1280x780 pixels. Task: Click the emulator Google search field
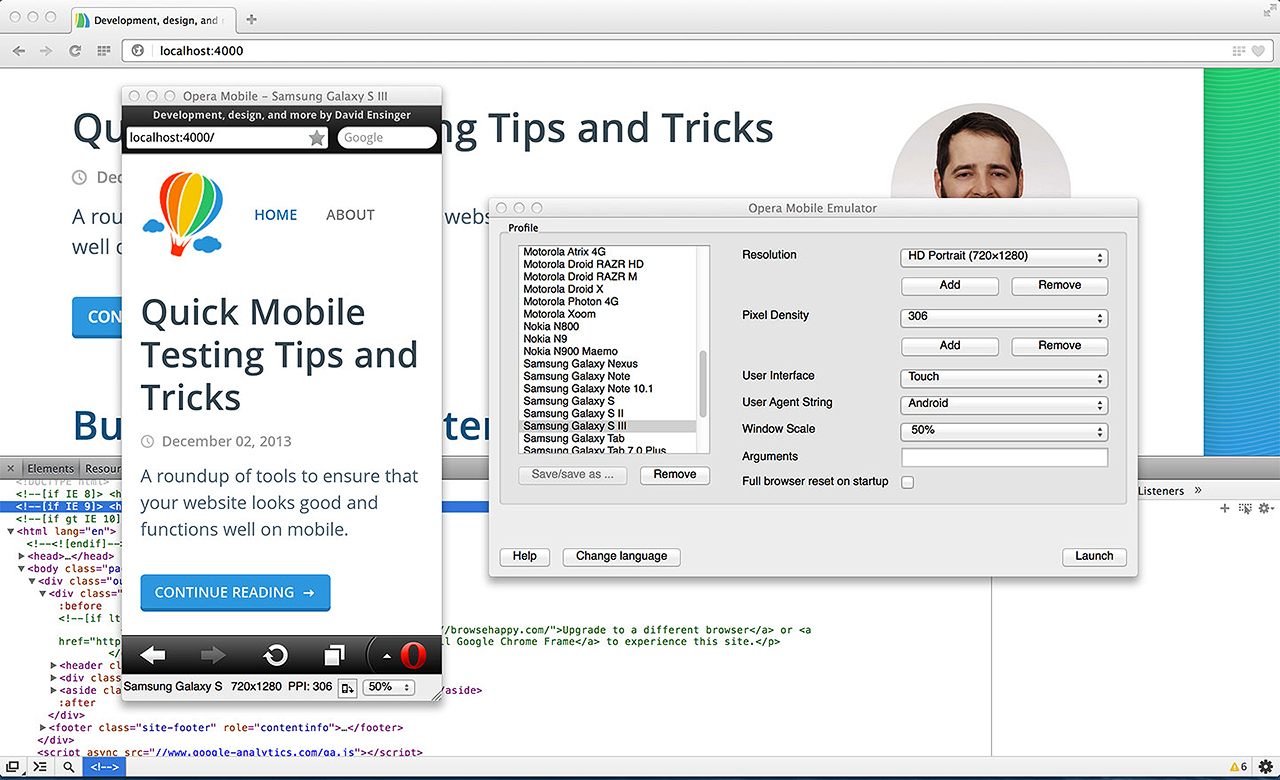pyautogui.click(x=386, y=138)
